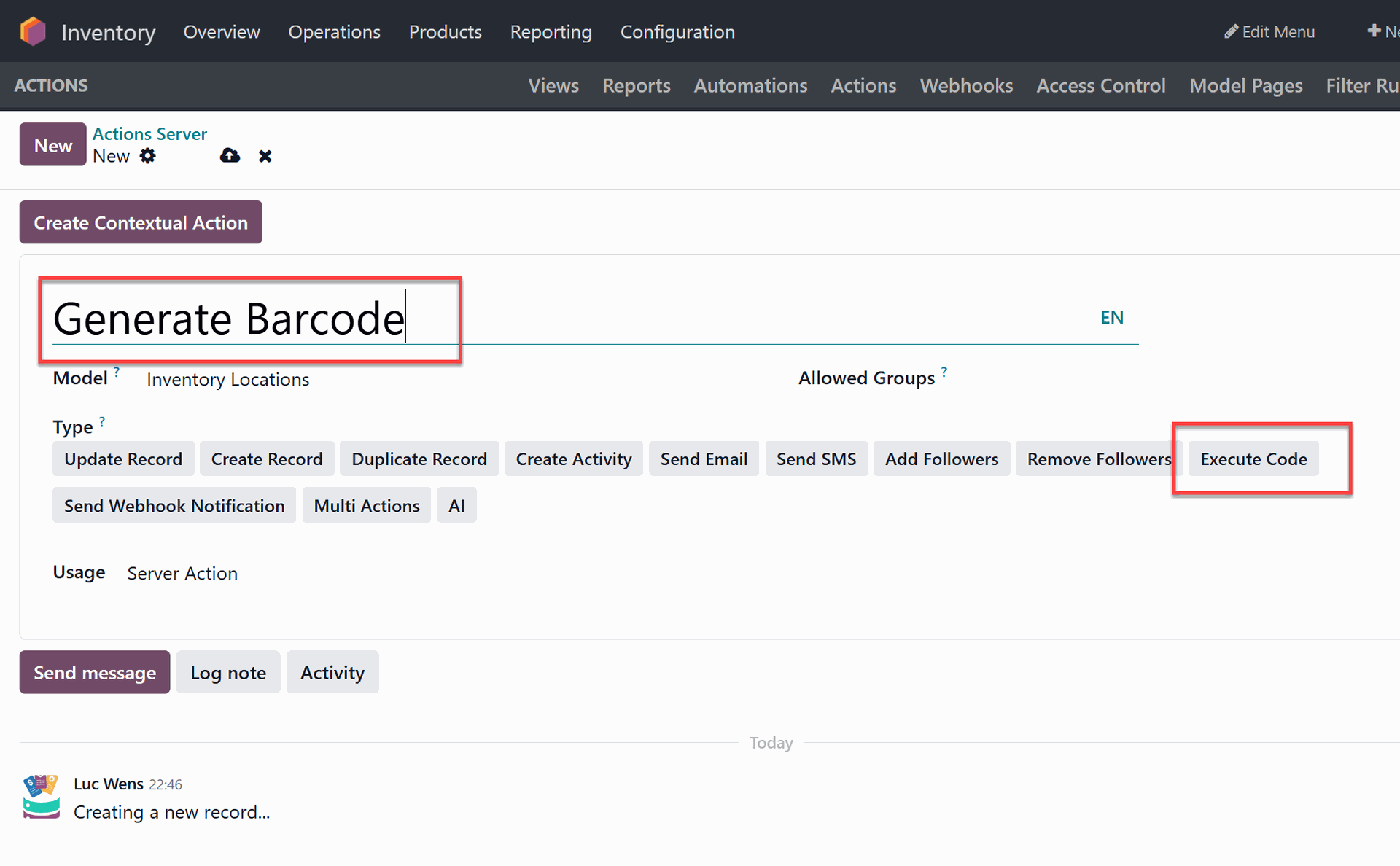Discard changes with the X icon
This screenshot has height=866, width=1400.
click(265, 156)
